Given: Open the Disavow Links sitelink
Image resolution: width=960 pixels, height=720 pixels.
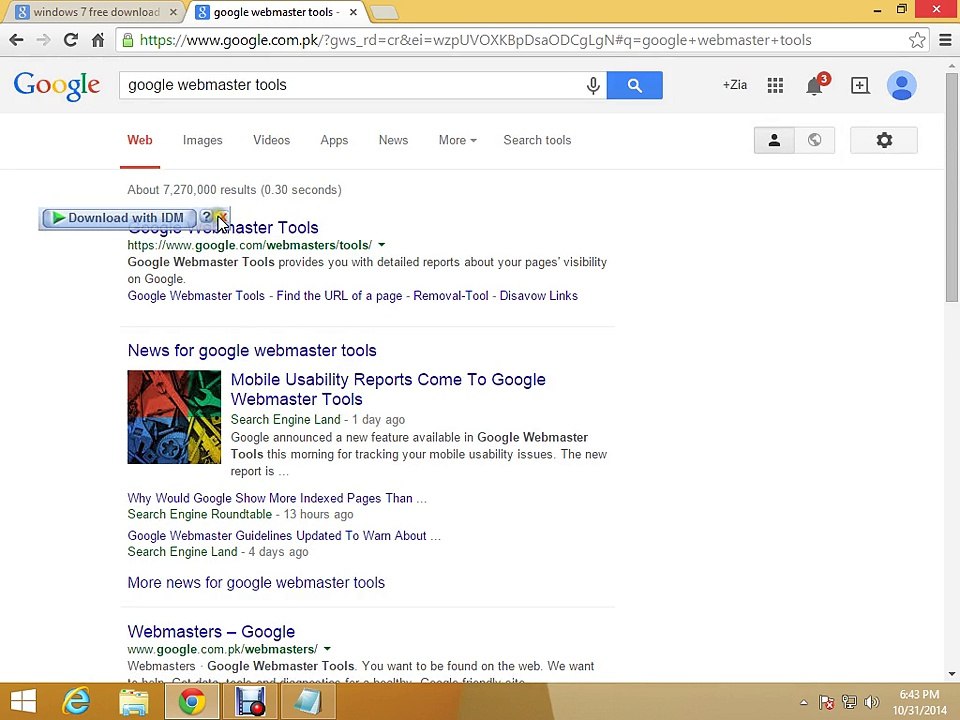Looking at the screenshot, I should [x=539, y=296].
